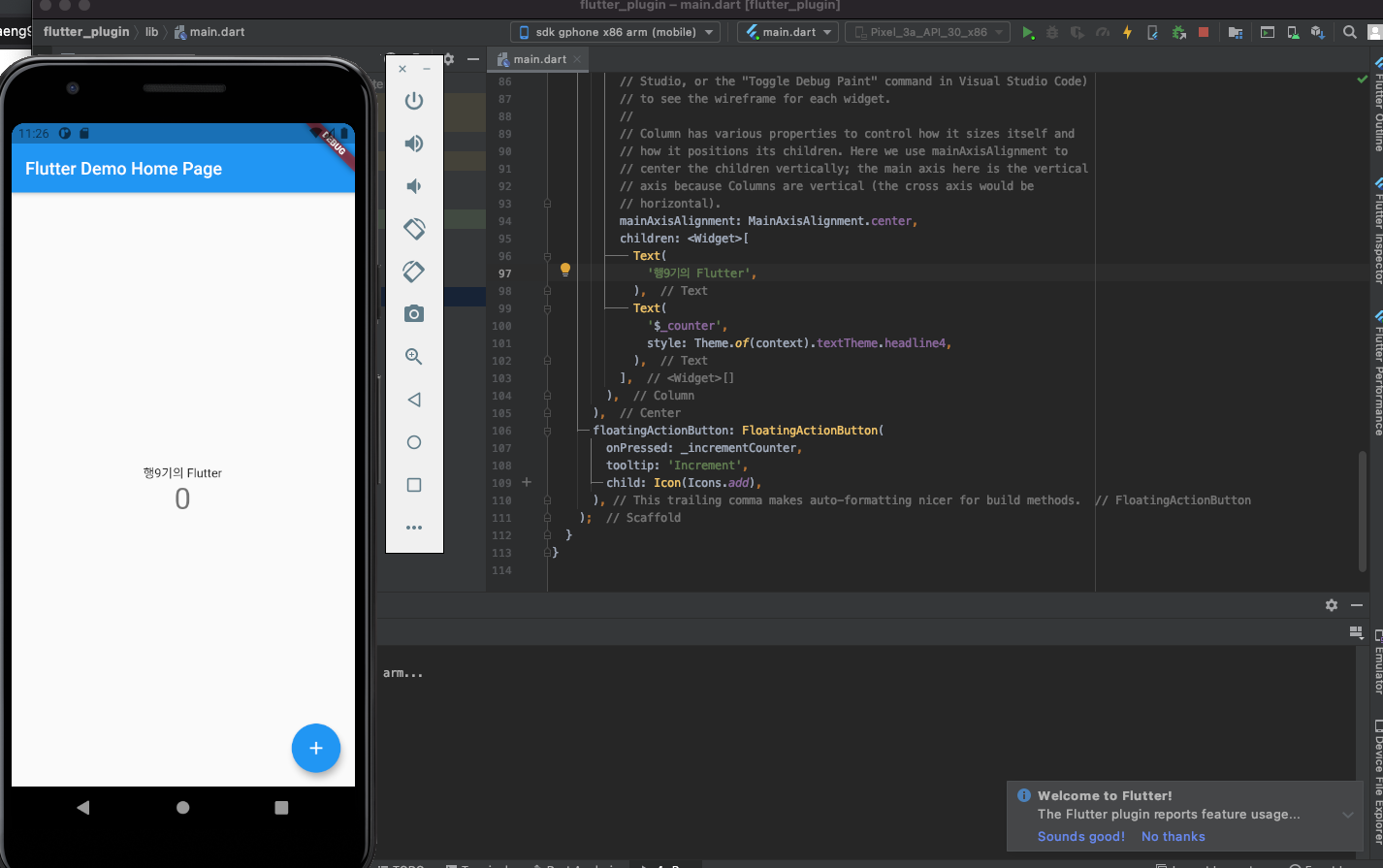Raise emulator volume with volume up icon
1383x868 pixels.
(x=414, y=144)
